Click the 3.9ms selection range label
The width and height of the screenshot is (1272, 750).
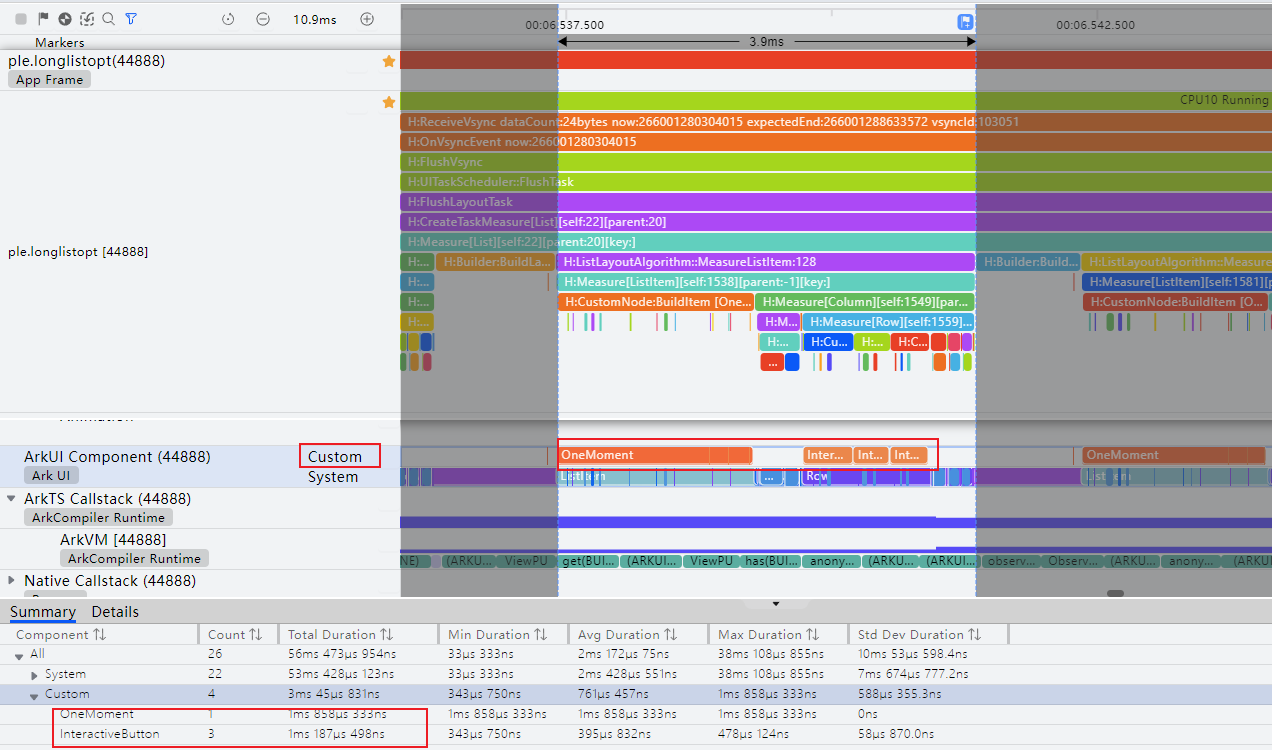tap(766, 42)
